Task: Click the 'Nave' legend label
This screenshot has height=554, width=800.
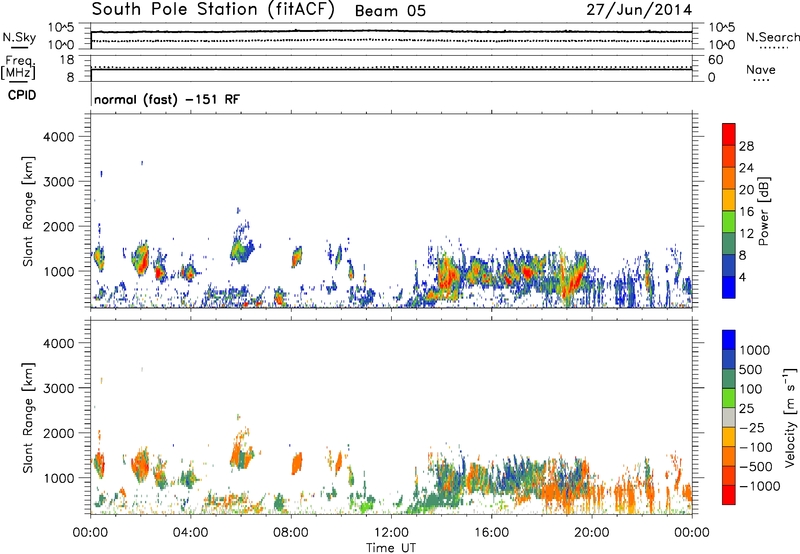Action: (760, 70)
